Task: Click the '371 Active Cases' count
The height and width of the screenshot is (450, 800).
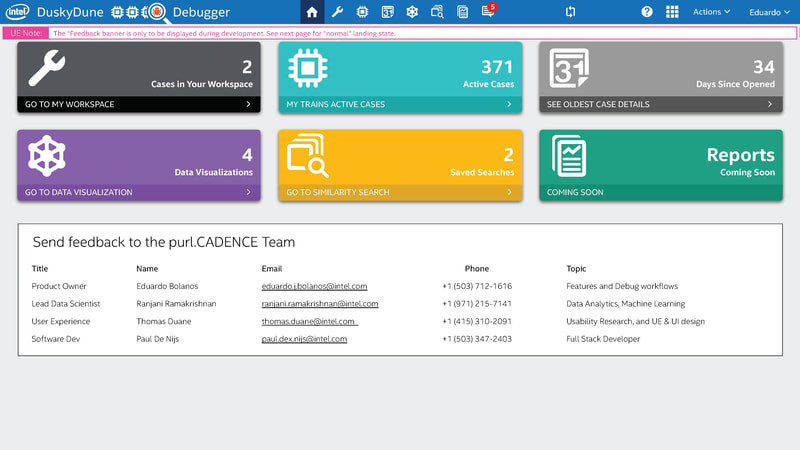Action: click(488, 73)
